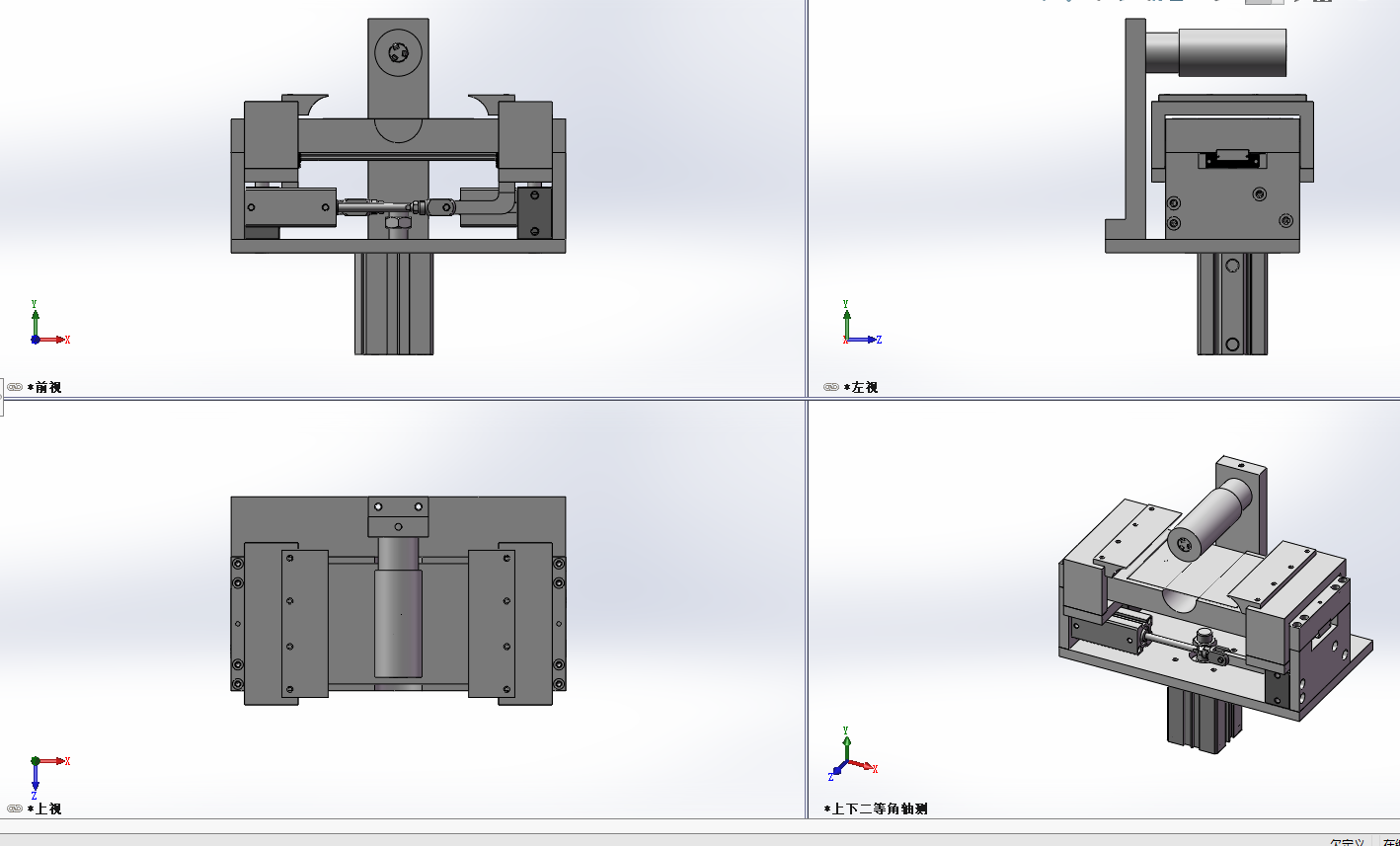Click the 上下二等角轴测 view label
The image size is (1400, 846).
coord(879,809)
